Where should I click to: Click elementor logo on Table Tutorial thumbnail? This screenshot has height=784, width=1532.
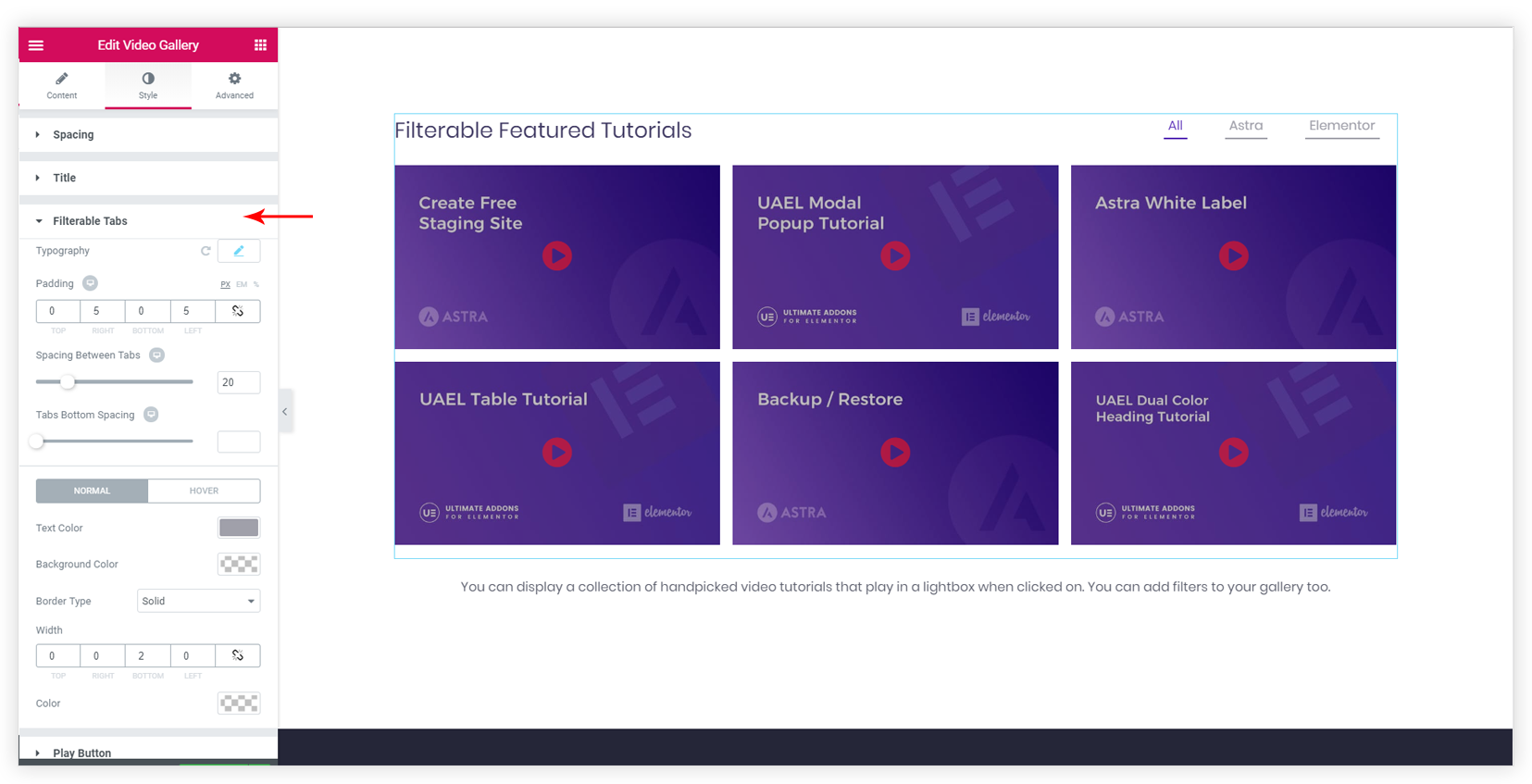[x=657, y=512]
